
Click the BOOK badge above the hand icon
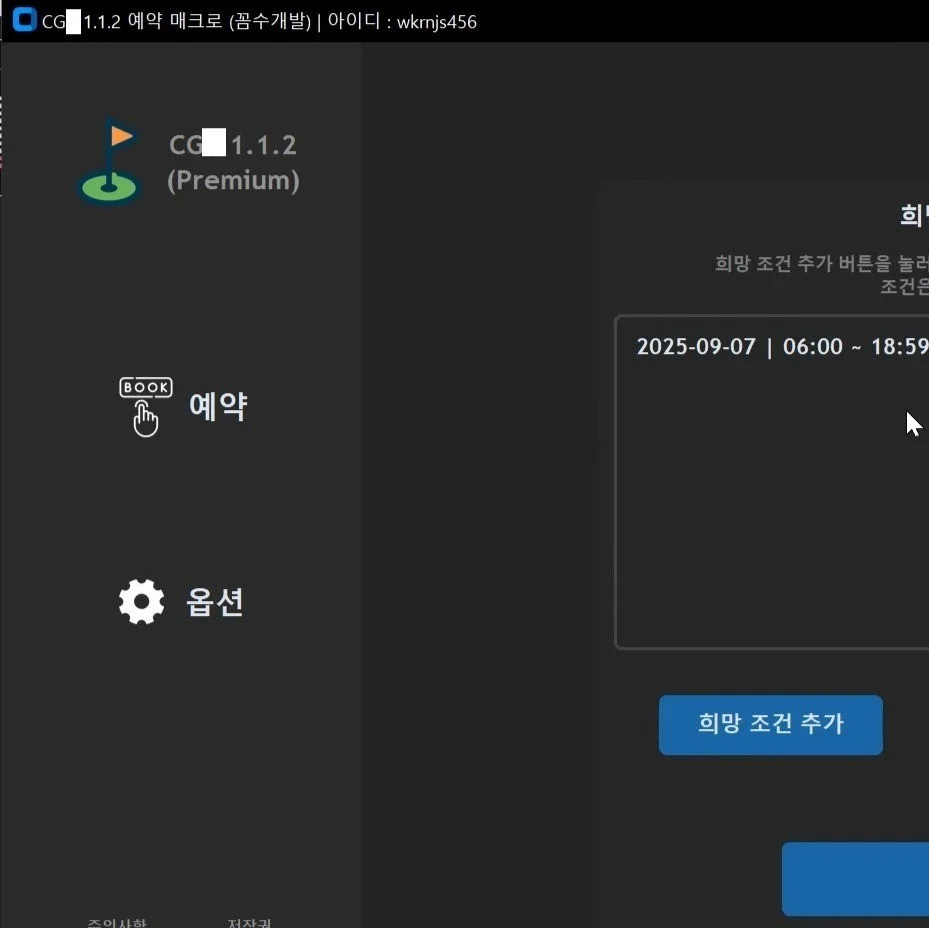pyautogui.click(x=146, y=387)
